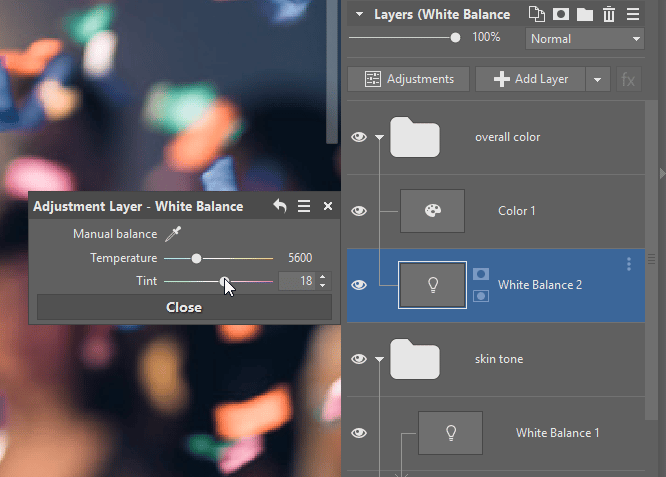
Task: Select the White Balance 2 layer name
Action: point(540,285)
